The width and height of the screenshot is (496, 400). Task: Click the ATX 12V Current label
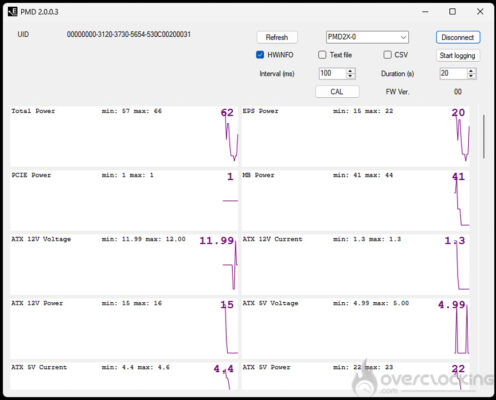[x=272, y=239]
